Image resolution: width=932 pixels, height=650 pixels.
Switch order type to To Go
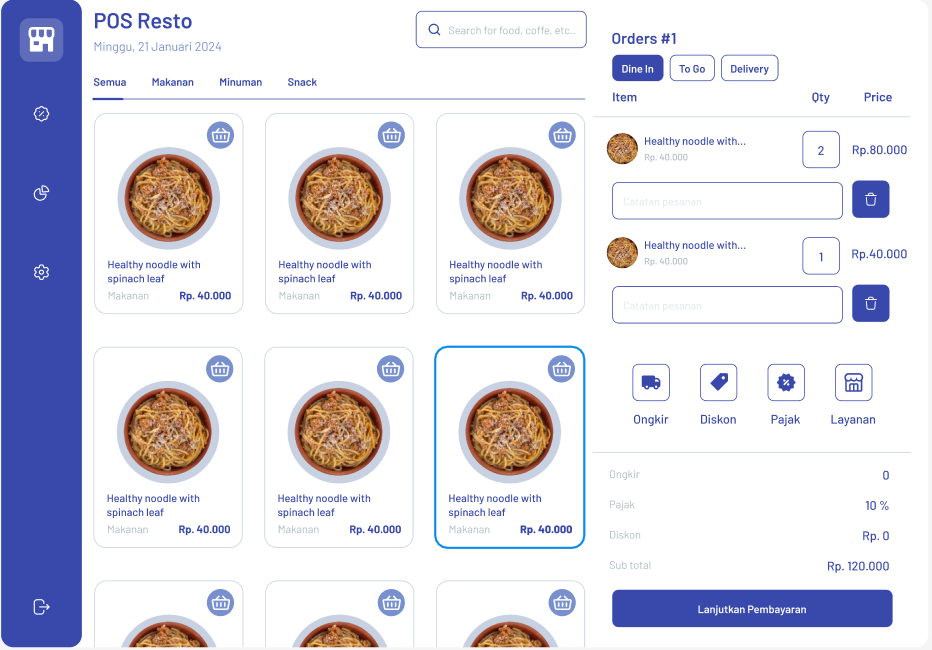click(x=692, y=69)
